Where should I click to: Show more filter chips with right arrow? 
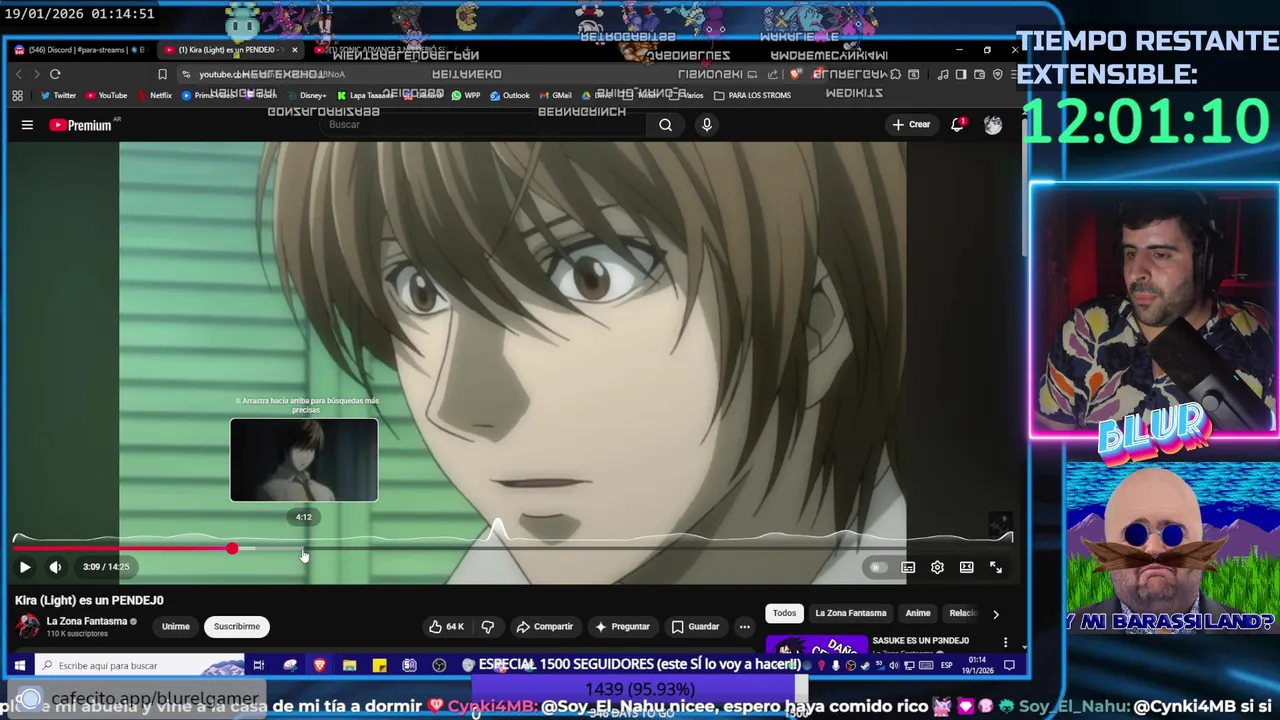click(x=995, y=614)
